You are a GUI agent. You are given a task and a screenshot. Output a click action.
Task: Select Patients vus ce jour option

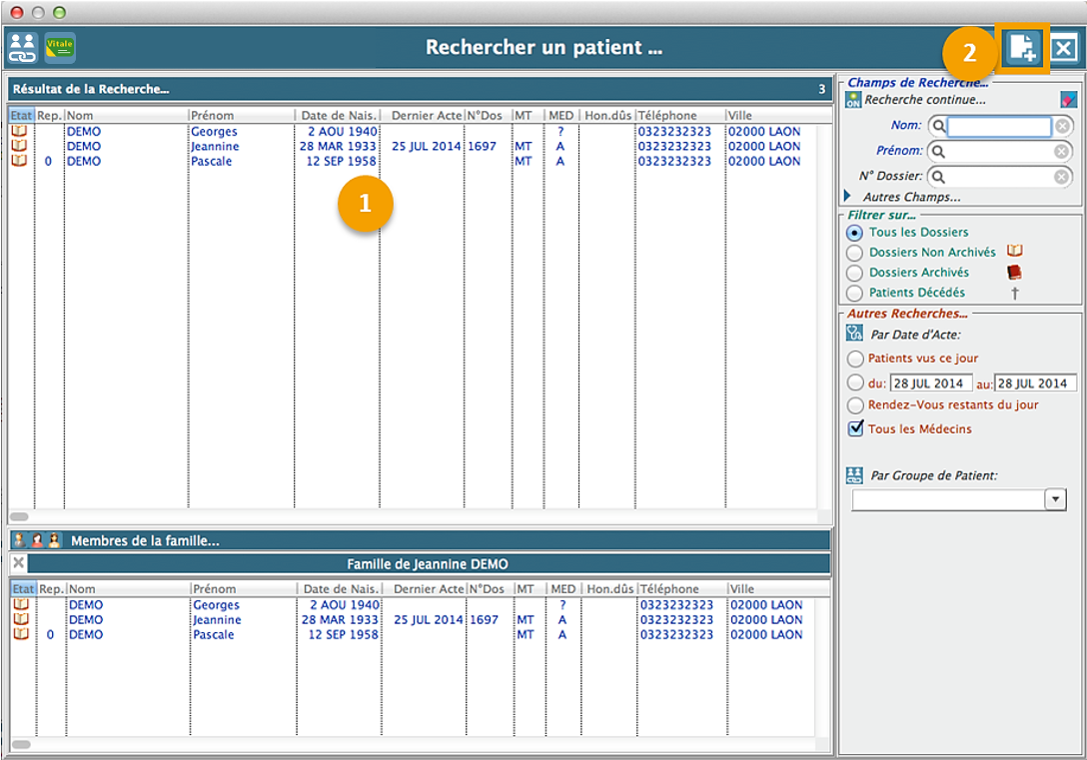(x=854, y=358)
